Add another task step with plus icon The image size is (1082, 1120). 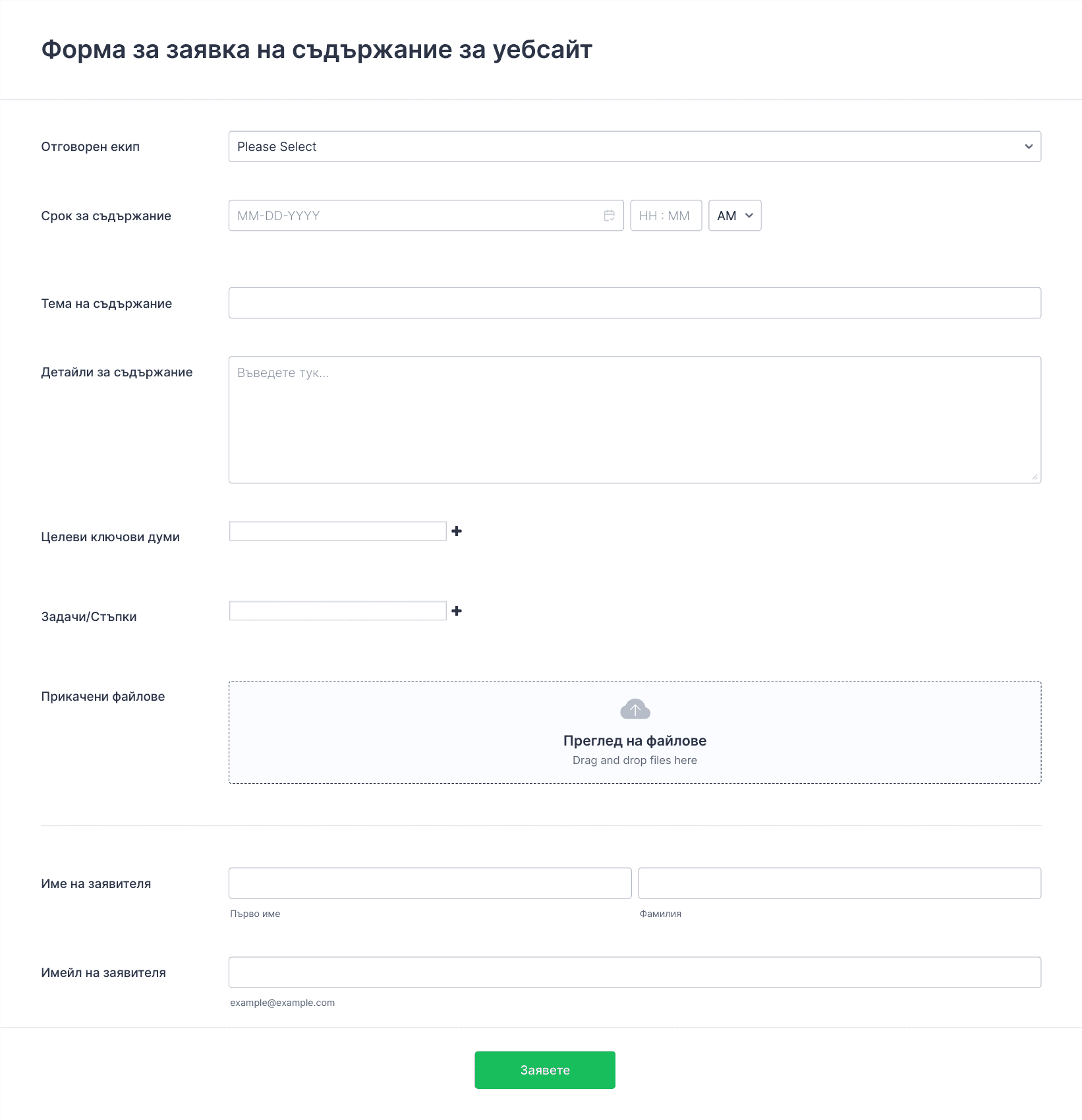pos(457,611)
